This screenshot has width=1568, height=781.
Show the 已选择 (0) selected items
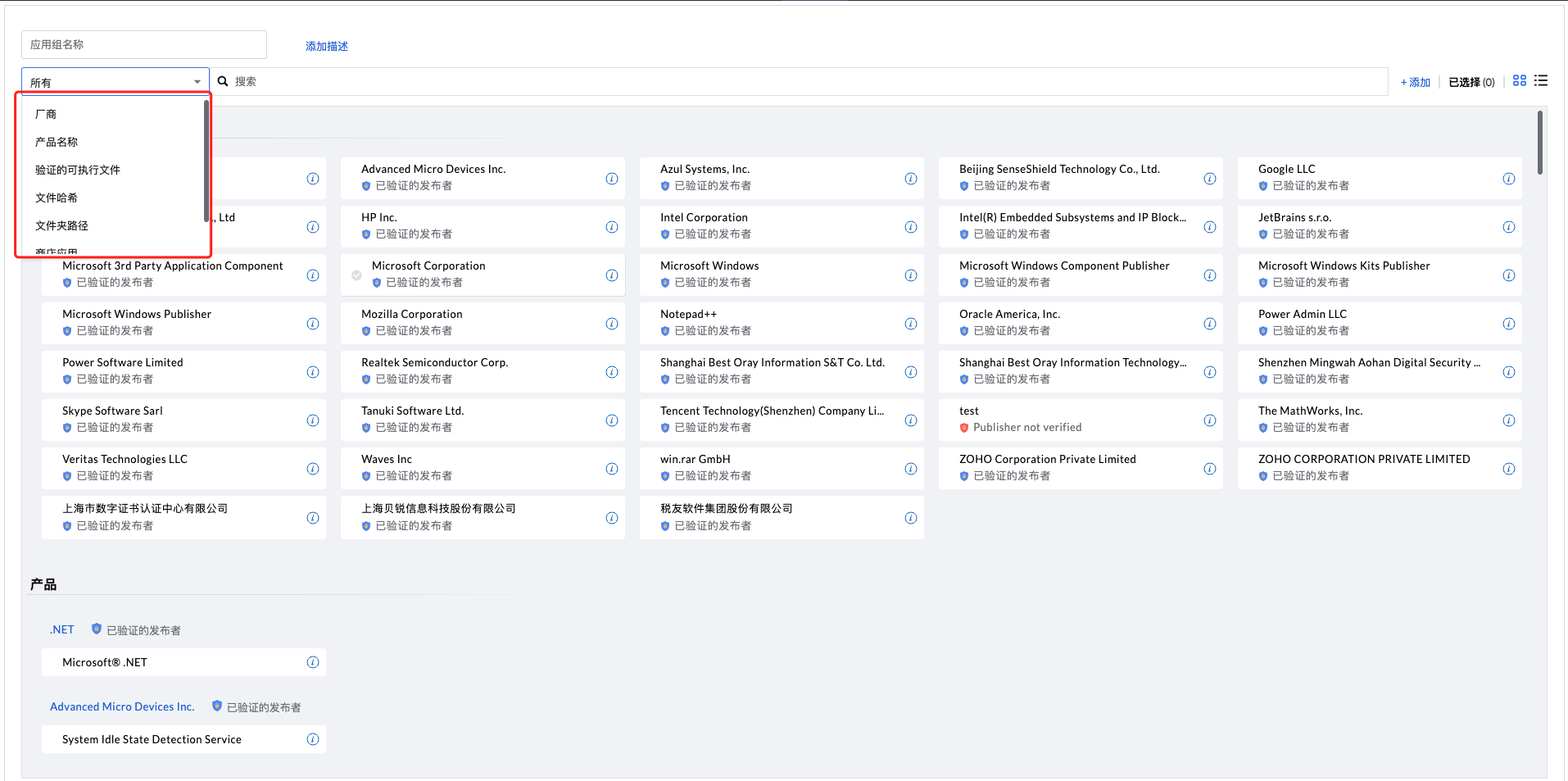[x=1471, y=82]
